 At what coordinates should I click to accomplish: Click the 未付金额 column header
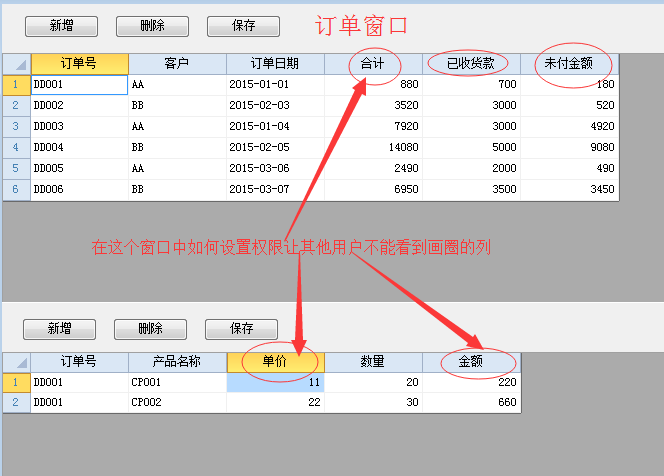[569, 64]
